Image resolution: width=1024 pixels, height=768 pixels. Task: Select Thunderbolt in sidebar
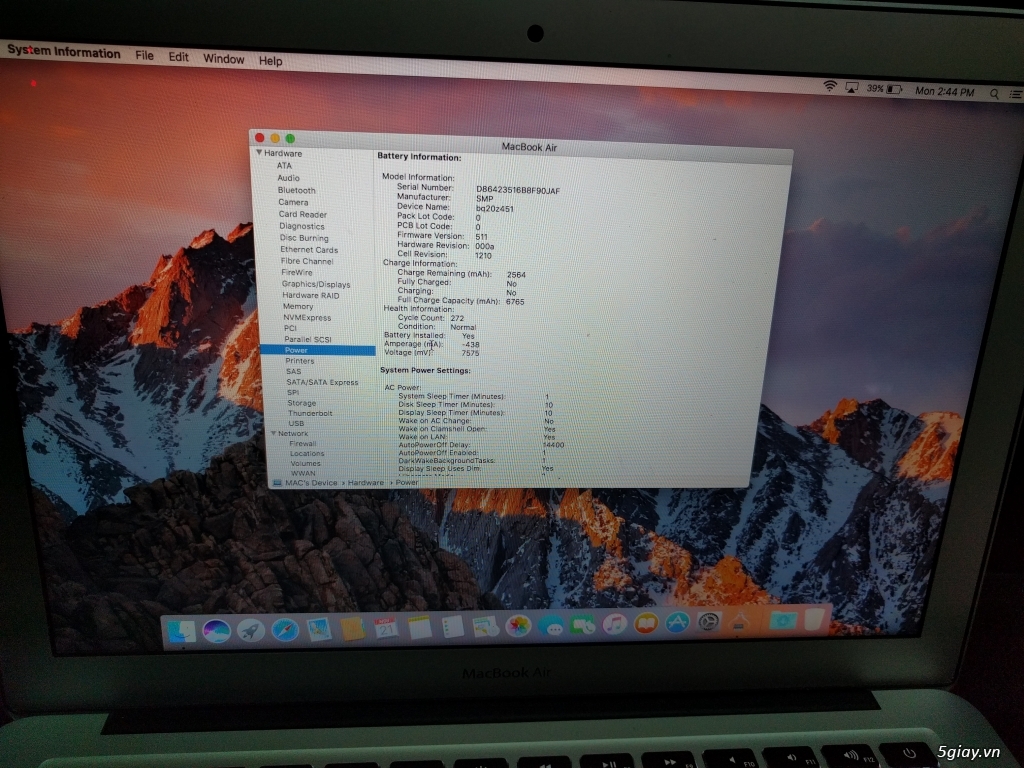310,413
